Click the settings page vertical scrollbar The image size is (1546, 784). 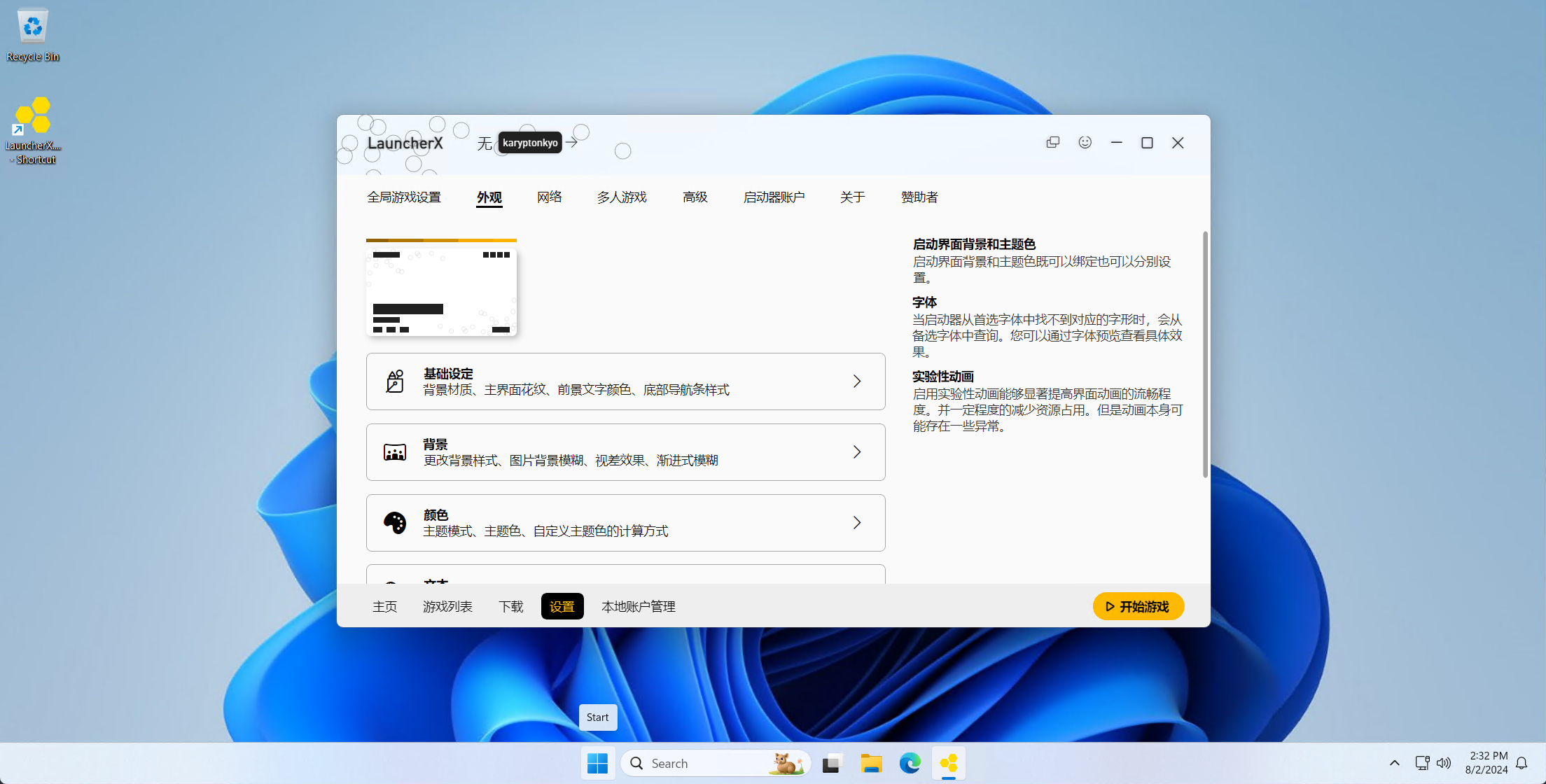click(x=1205, y=354)
